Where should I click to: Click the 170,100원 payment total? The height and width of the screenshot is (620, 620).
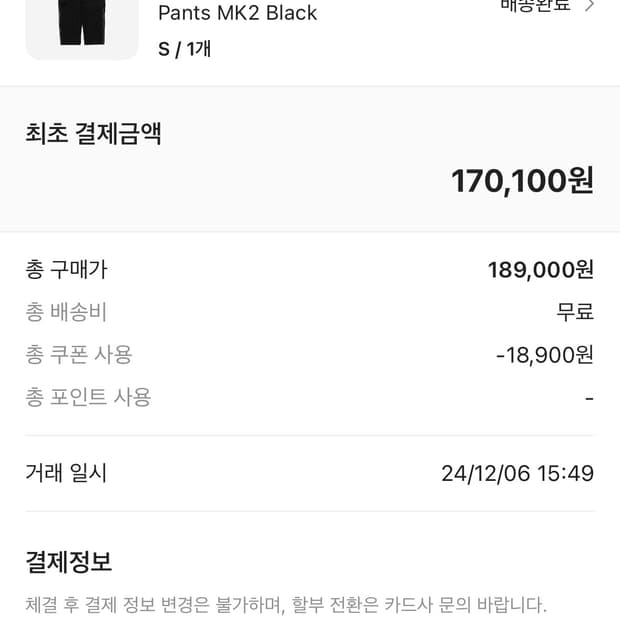[x=522, y=181]
